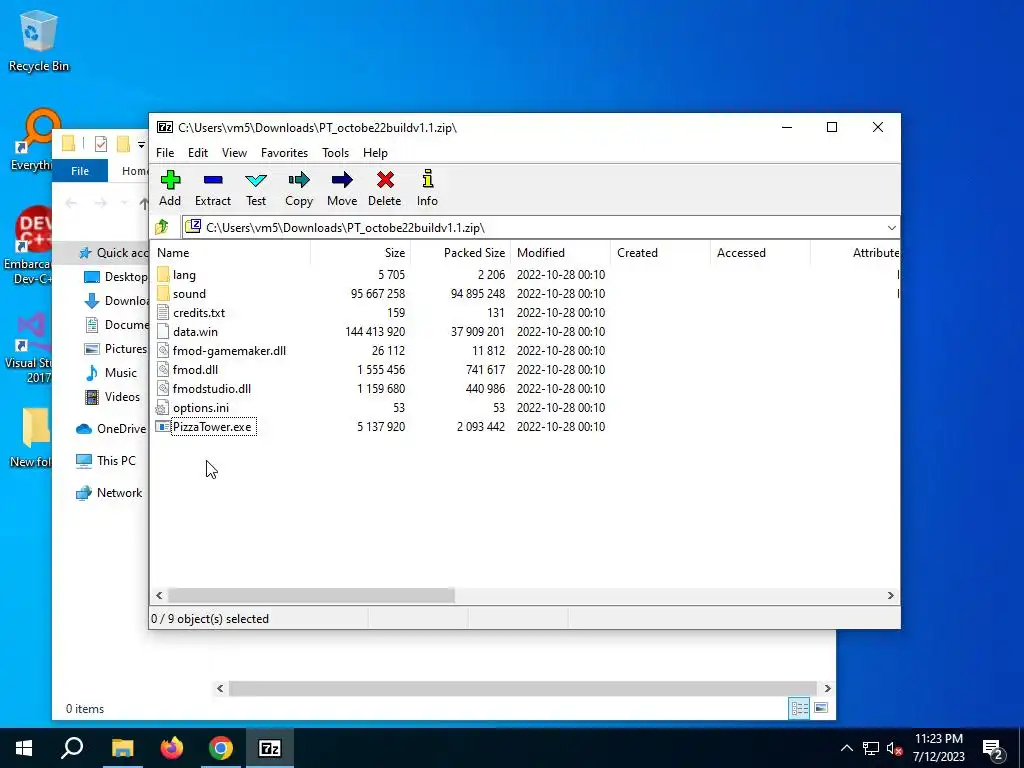Select This PC in Explorer sidebar
1024x768 pixels.
click(x=106, y=461)
